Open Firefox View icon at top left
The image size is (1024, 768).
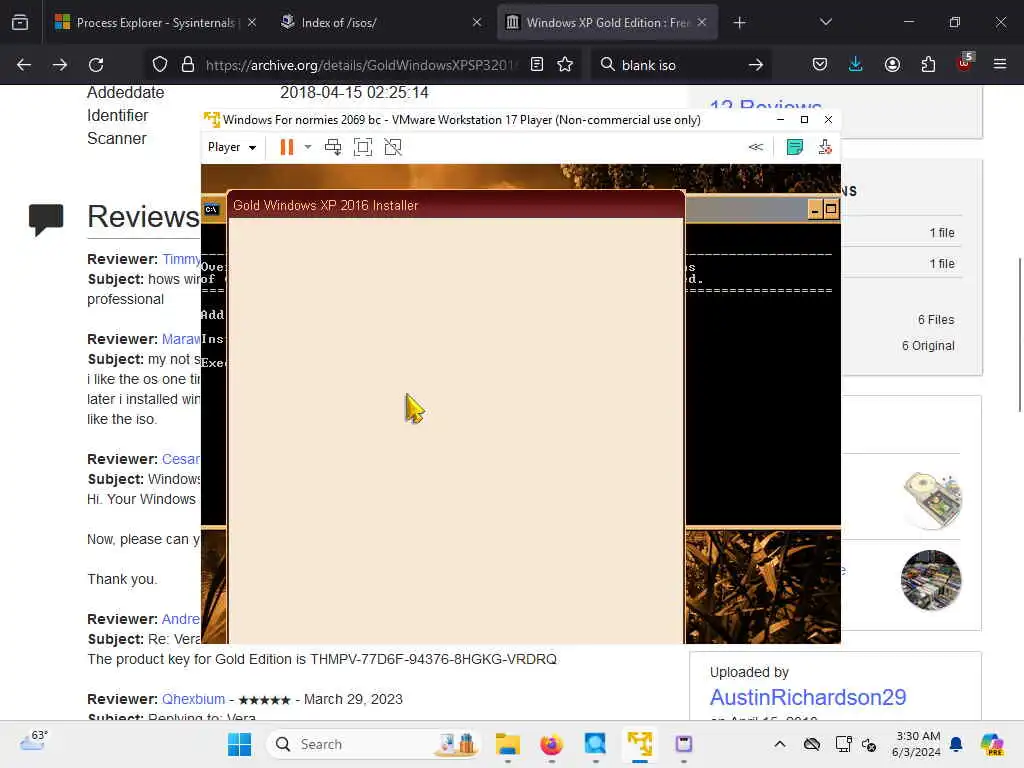[x=20, y=23]
